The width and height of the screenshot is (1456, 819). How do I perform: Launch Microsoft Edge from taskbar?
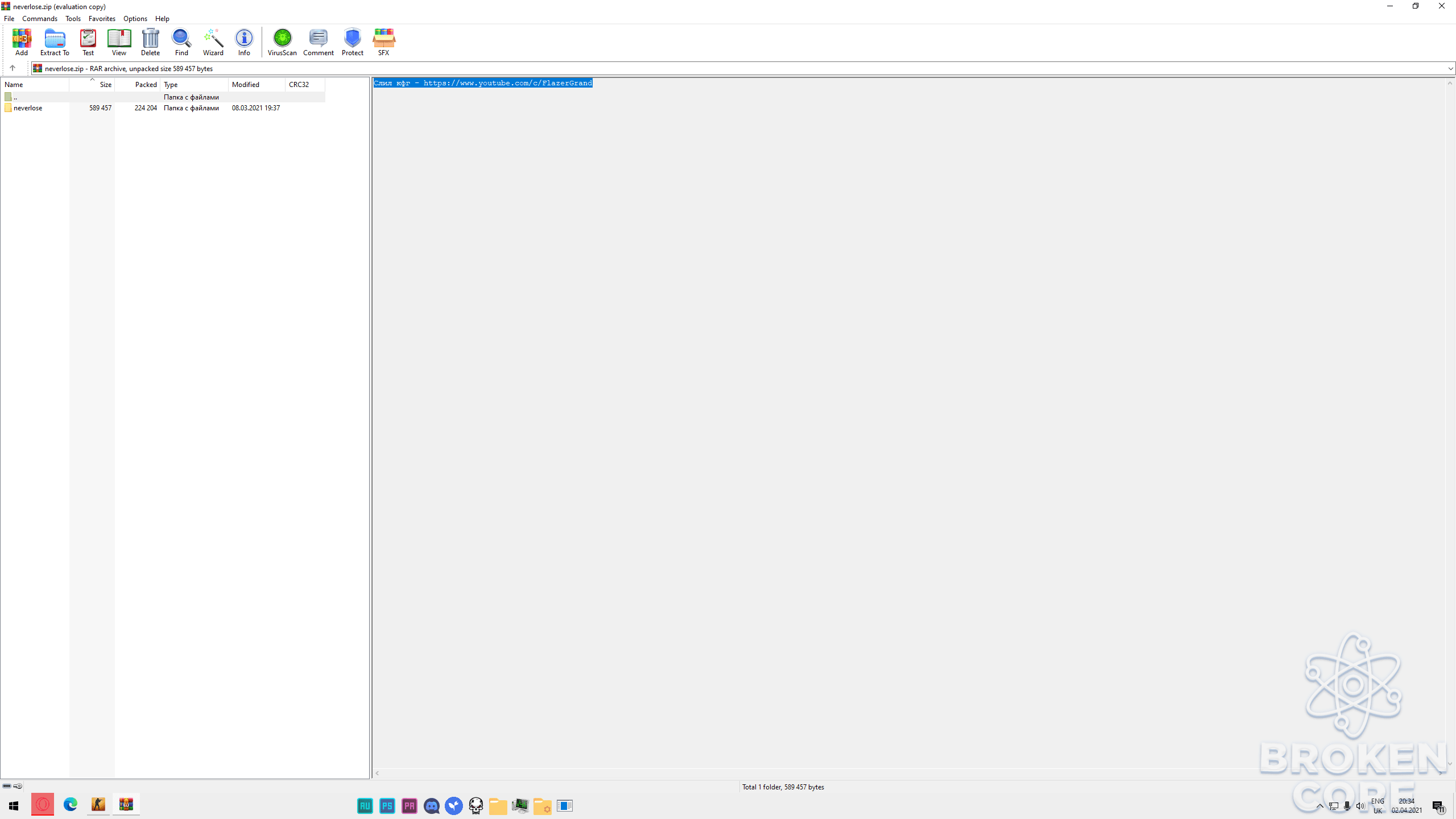(71, 804)
